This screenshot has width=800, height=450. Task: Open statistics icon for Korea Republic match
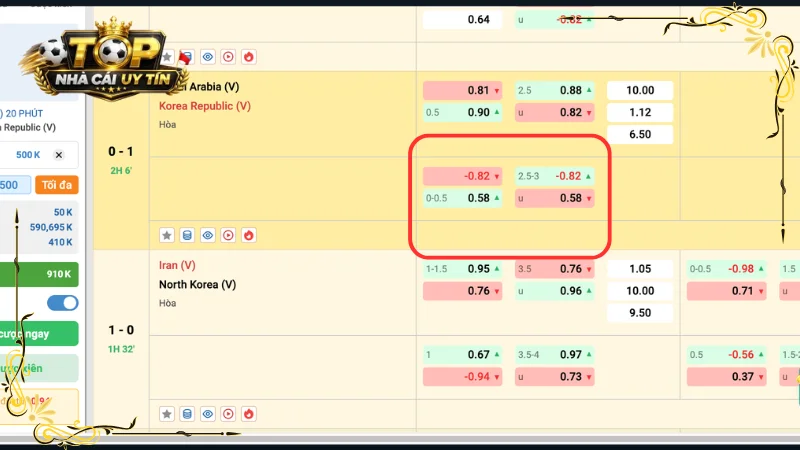point(187,235)
